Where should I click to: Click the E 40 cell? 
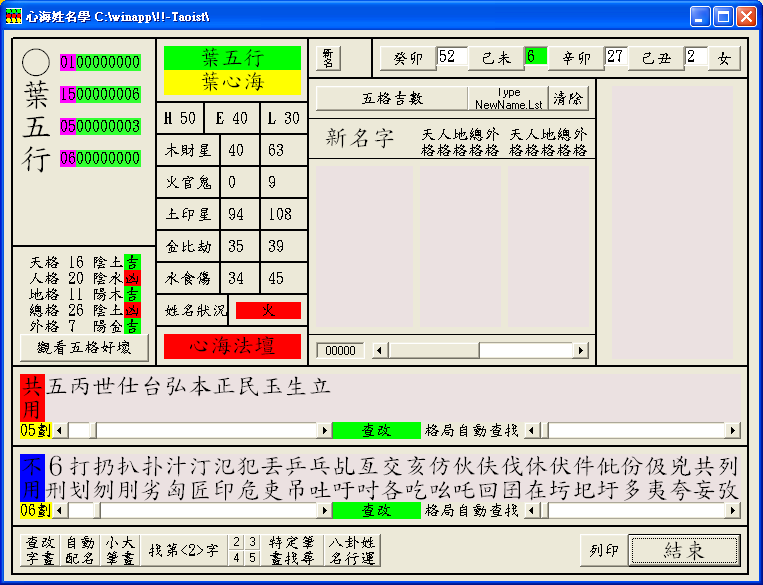[x=232, y=118]
